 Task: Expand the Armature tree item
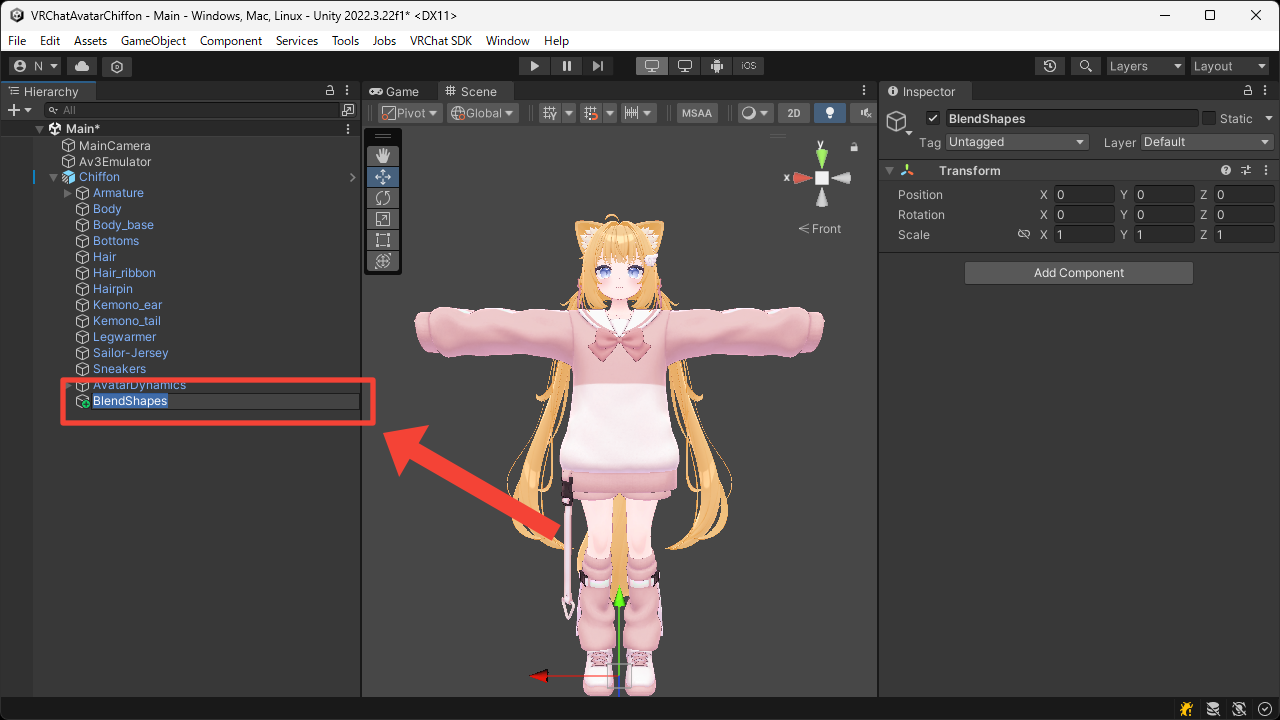pos(68,193)
